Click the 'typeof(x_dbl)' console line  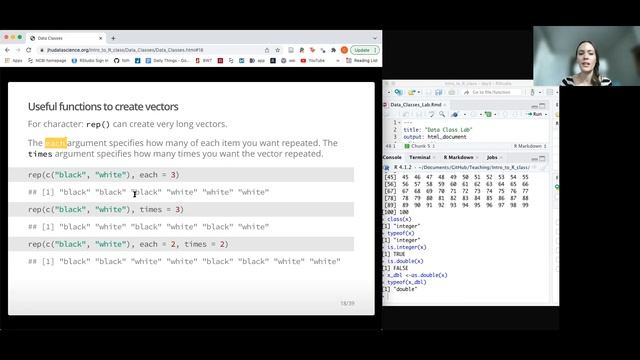pos(407,282)
